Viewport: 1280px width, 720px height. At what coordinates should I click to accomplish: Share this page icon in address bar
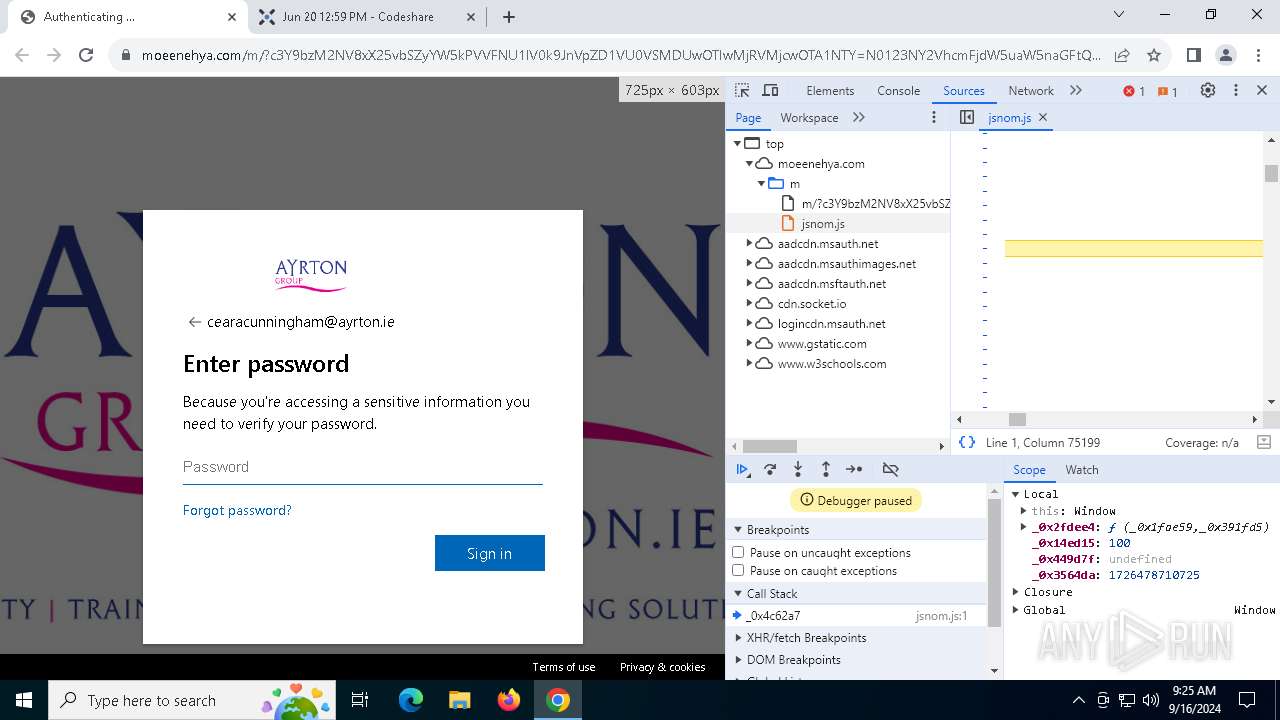1122,55
